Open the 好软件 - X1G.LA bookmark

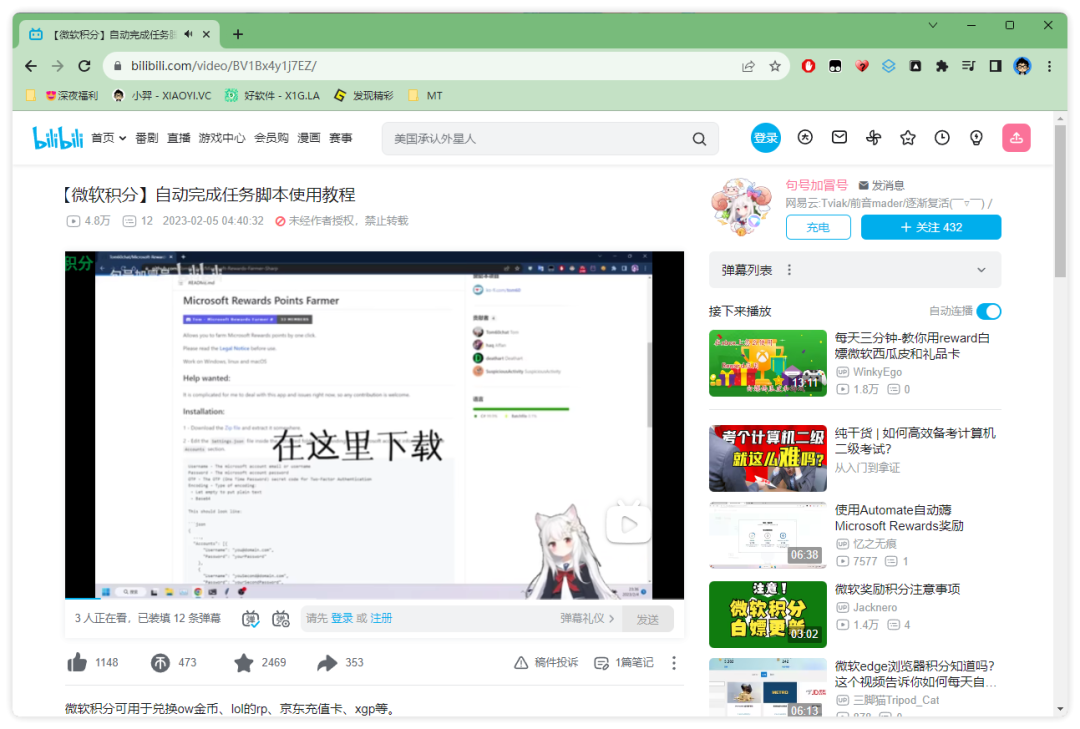coord(272,96)
